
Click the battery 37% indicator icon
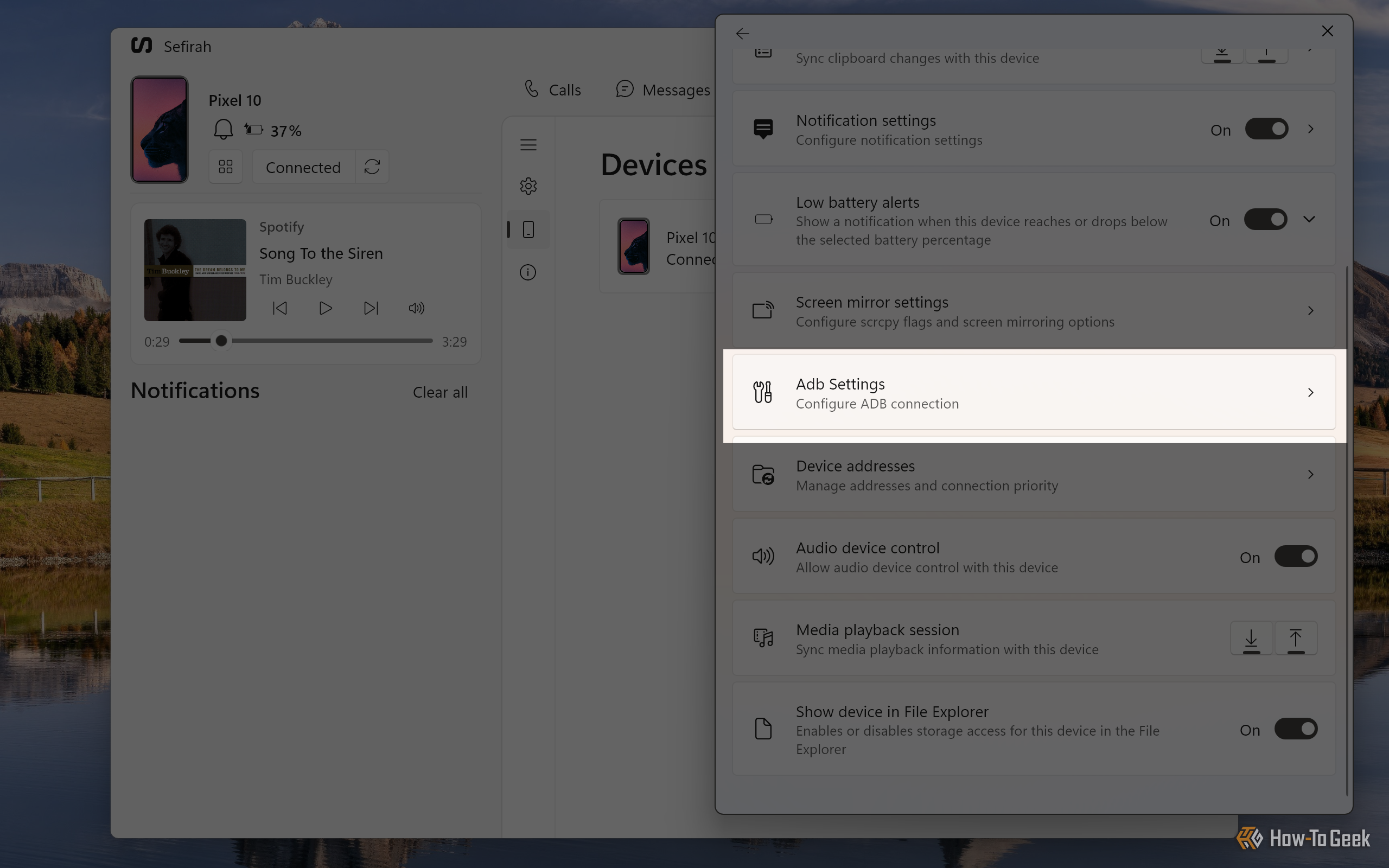pos(253,130)
